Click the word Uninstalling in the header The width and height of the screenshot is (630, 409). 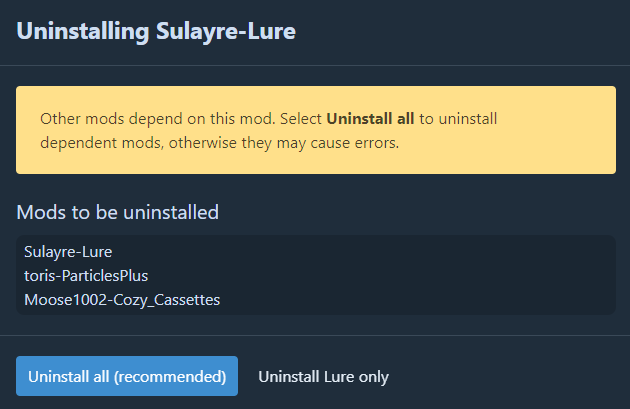(82, 30)
